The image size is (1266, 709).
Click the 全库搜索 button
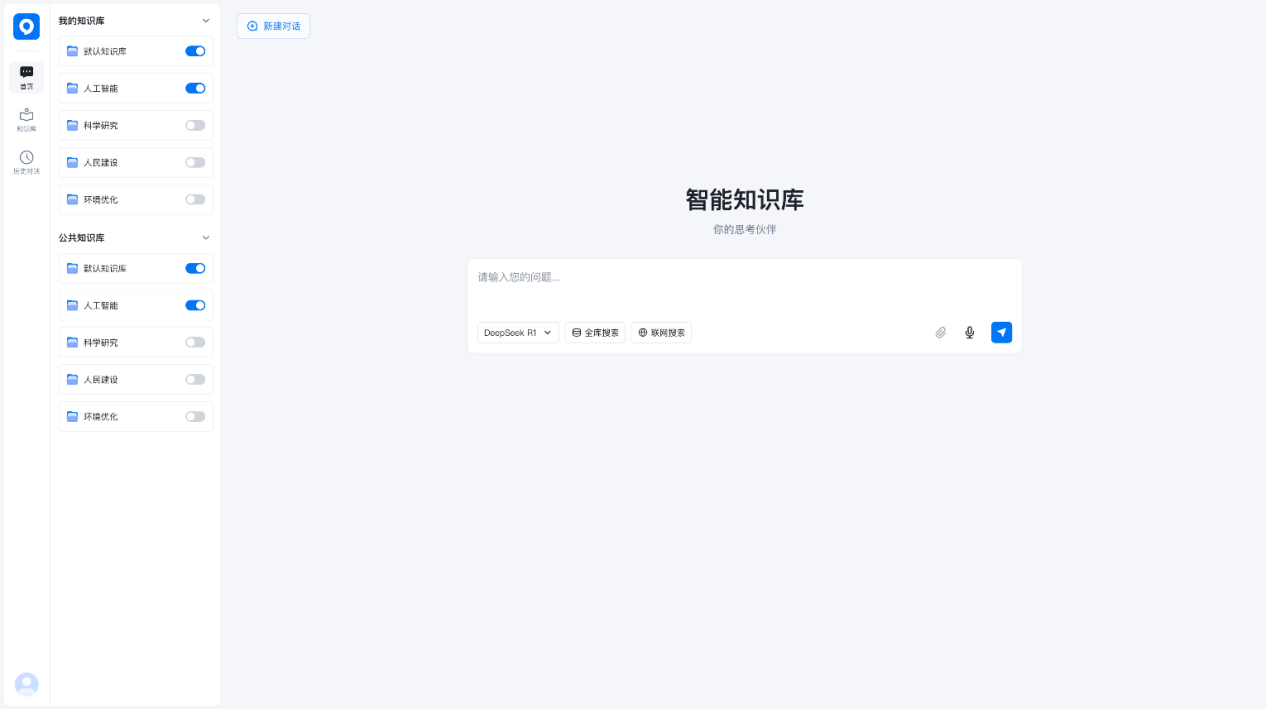tap(595, 333)
